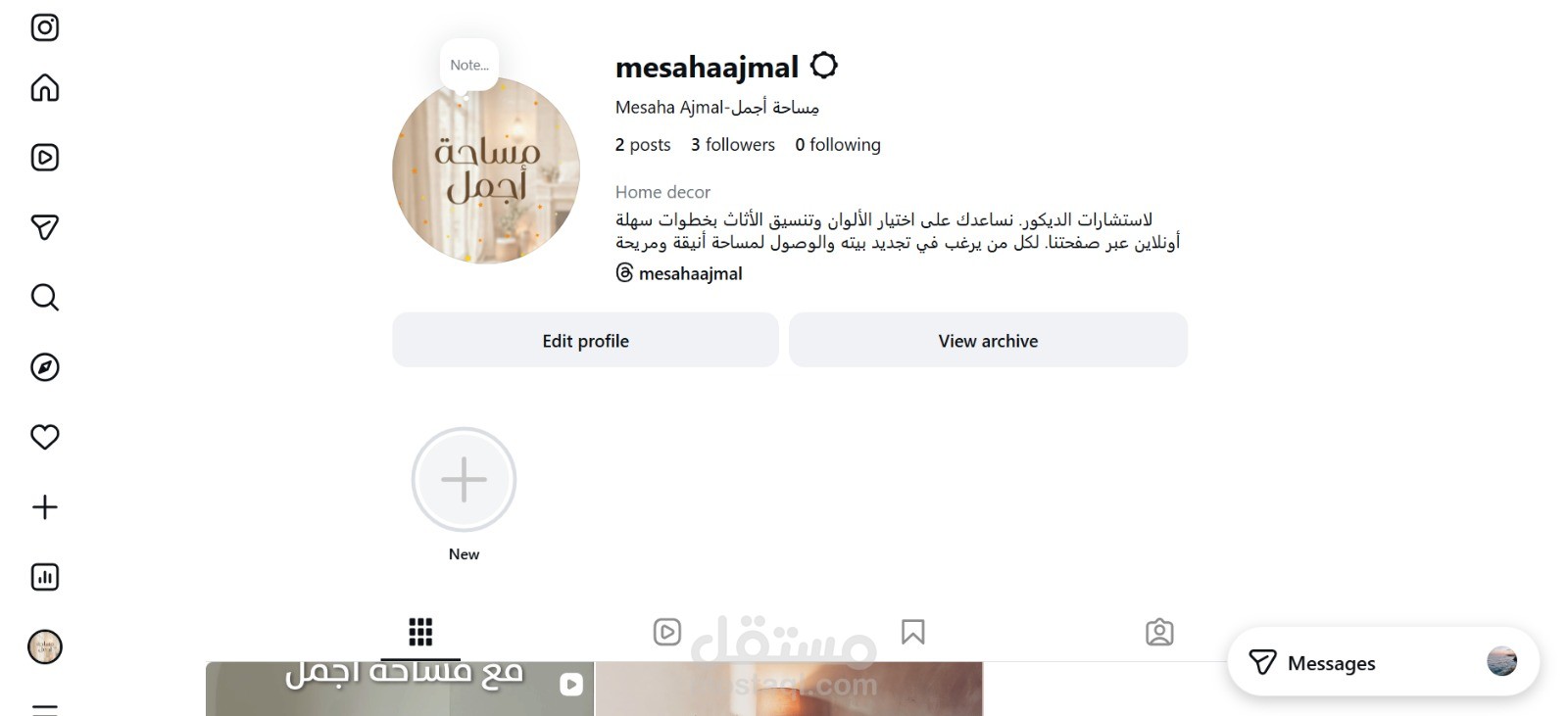Open the Reels icon in the sidebar
Screen dimensions: 1568x716
pos(45,158)
